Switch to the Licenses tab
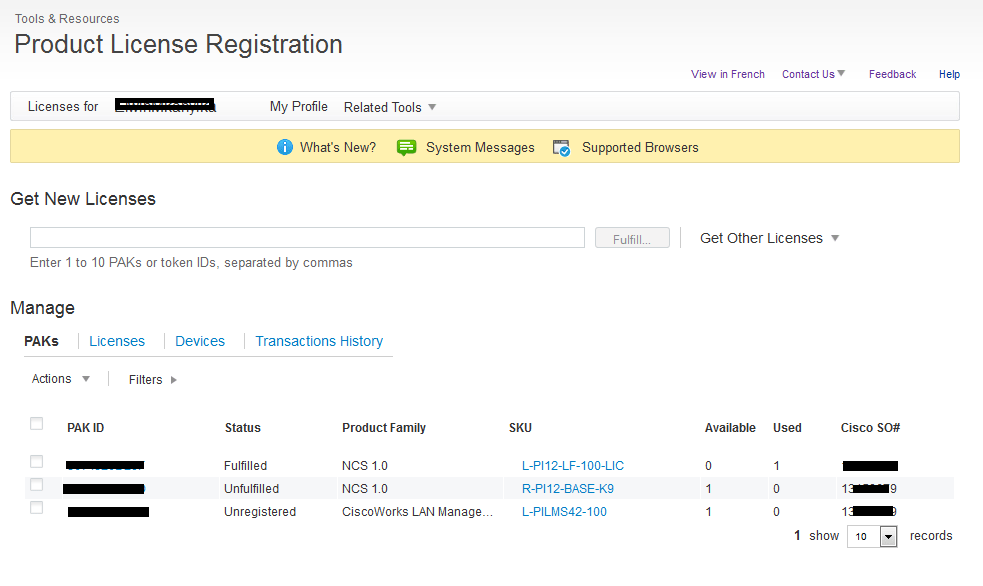The width and height of the screenshot is (983, 586). pos(117,341)
